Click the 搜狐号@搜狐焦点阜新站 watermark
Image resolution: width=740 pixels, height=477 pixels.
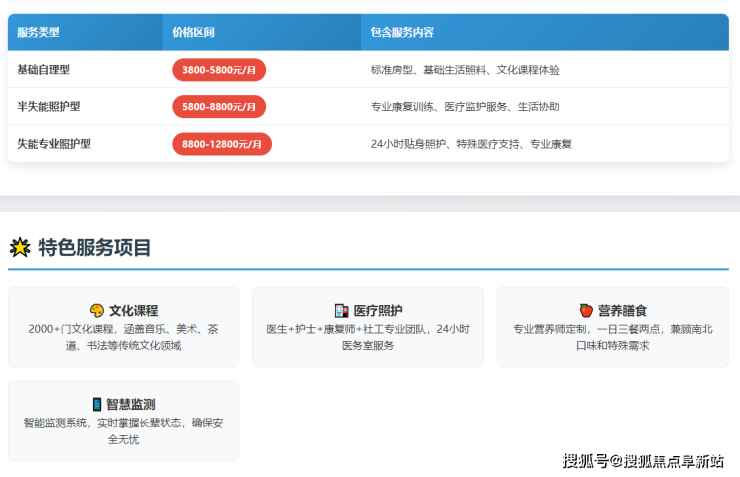click(x=643, y=461)
